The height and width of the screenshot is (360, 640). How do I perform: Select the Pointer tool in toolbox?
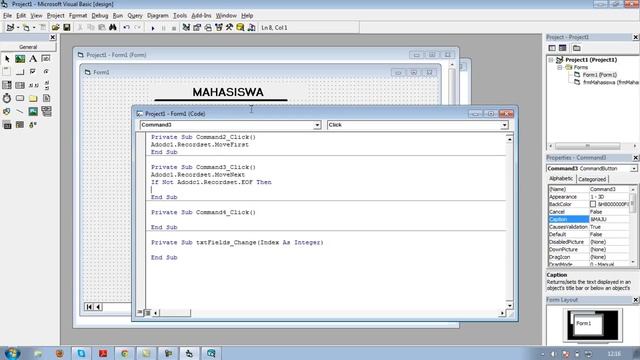tap(7, 59)
